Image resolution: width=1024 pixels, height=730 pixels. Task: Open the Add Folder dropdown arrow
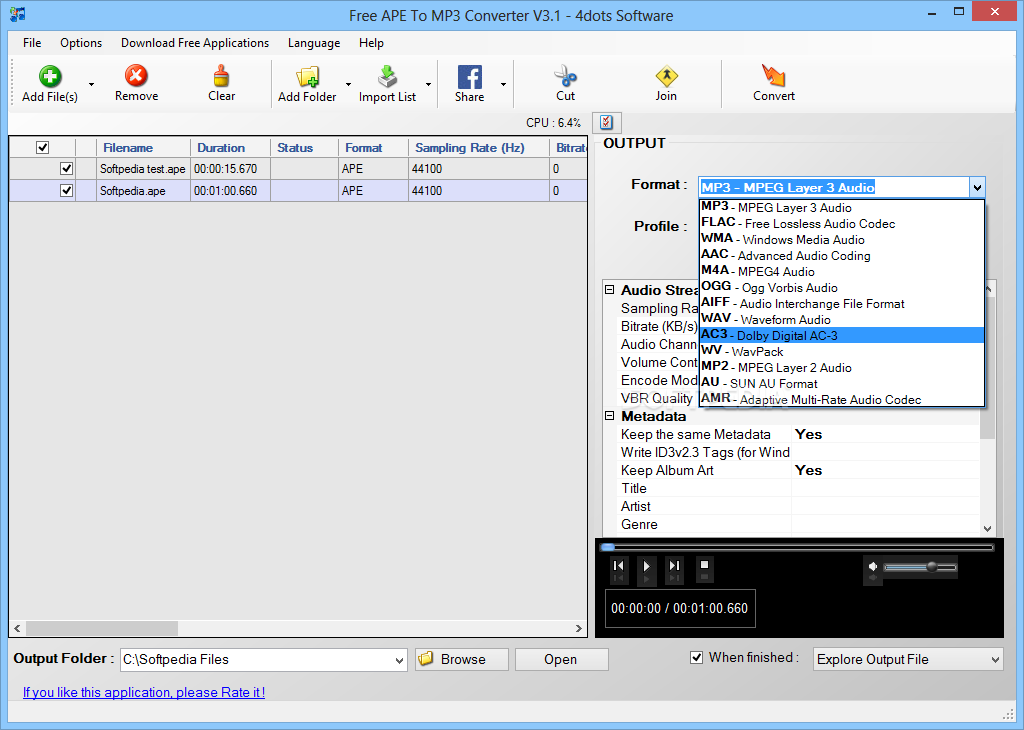[x=348, y=84]
